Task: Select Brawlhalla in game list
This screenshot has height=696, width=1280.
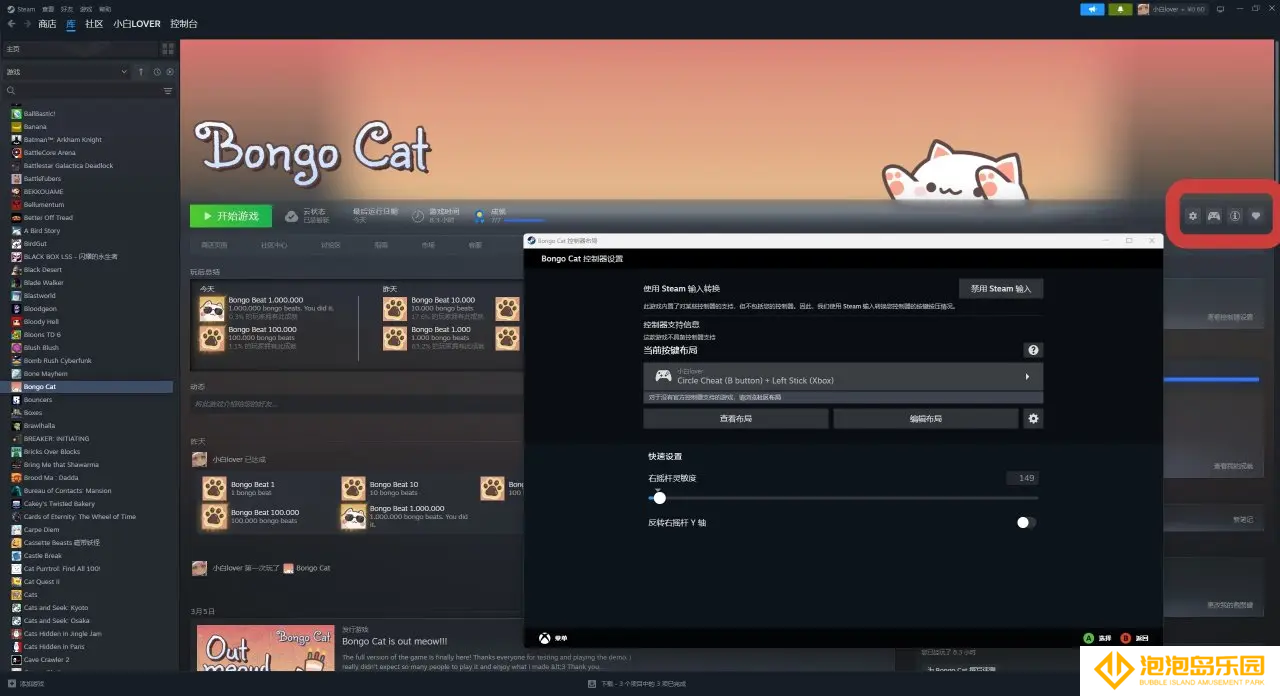Action: 91,426
